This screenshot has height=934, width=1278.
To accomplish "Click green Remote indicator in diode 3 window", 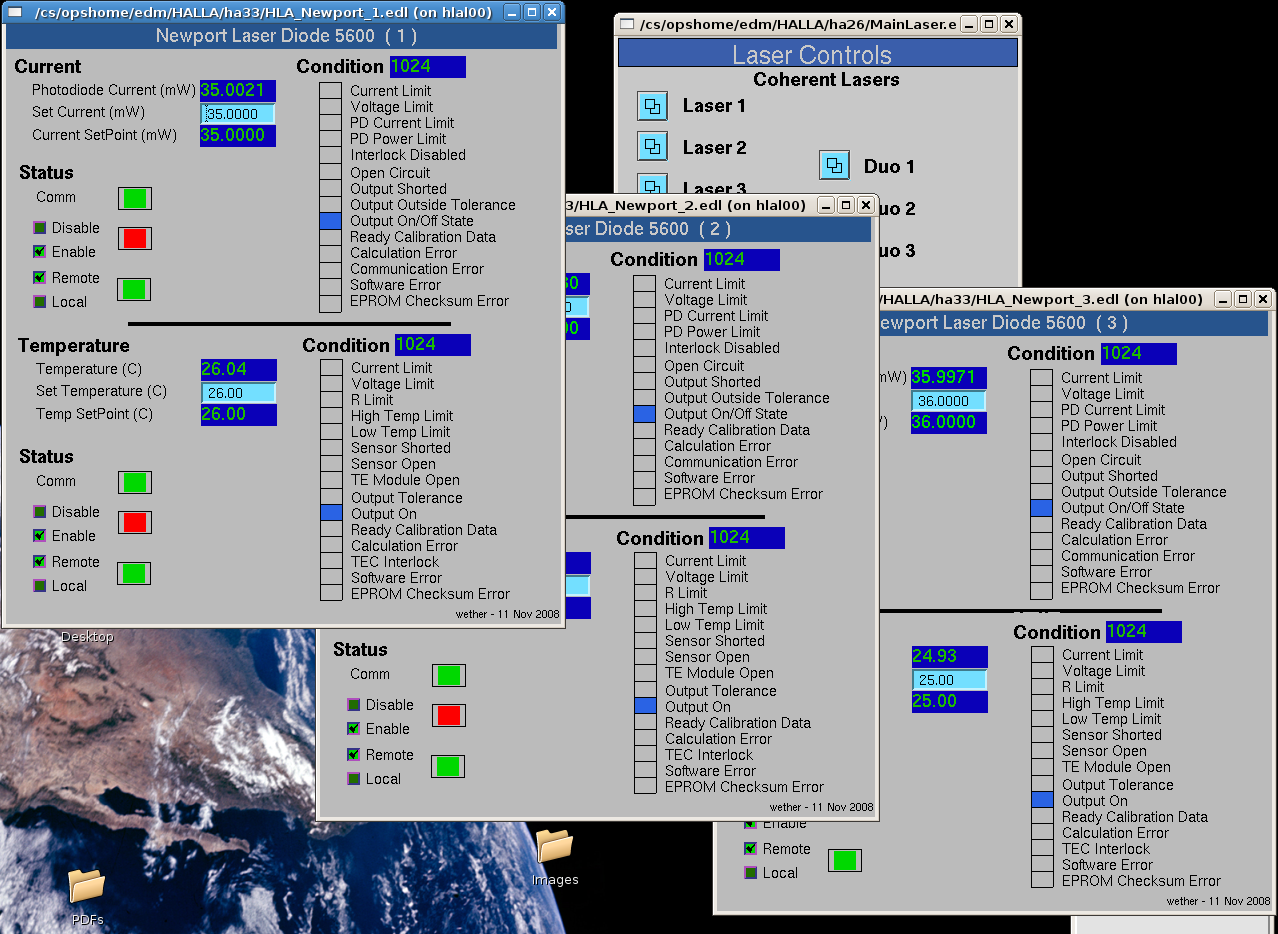I will (845, 860).
